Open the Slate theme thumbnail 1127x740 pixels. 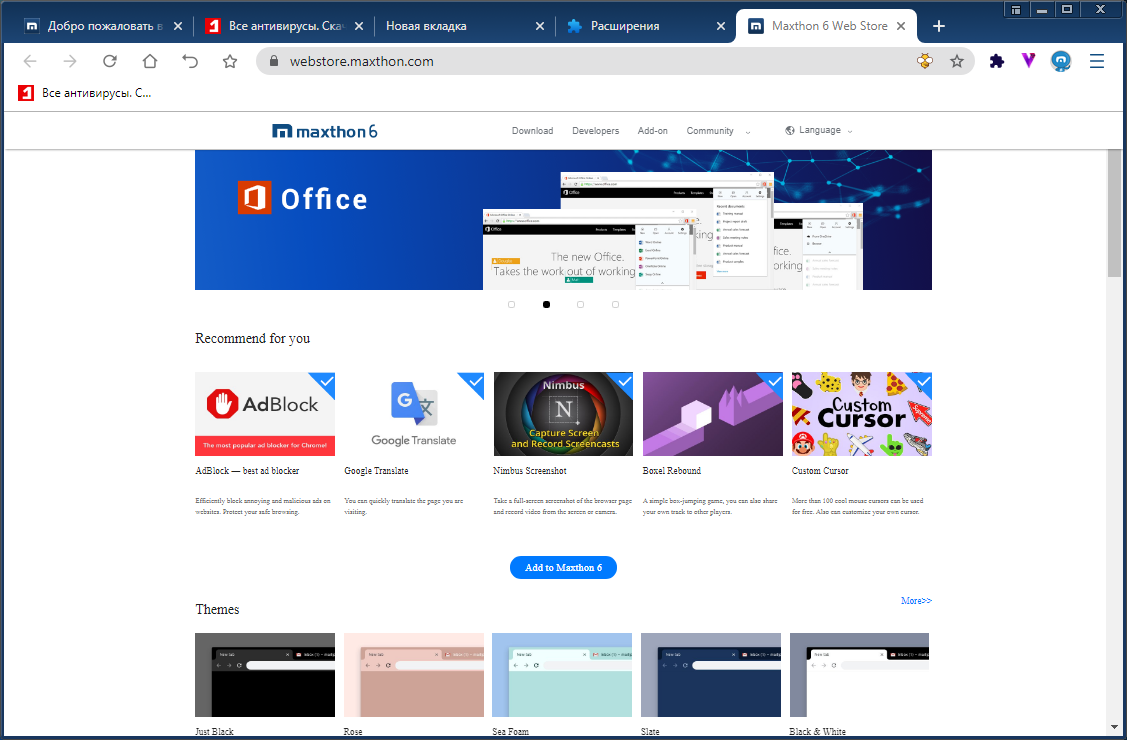point(711,675)
